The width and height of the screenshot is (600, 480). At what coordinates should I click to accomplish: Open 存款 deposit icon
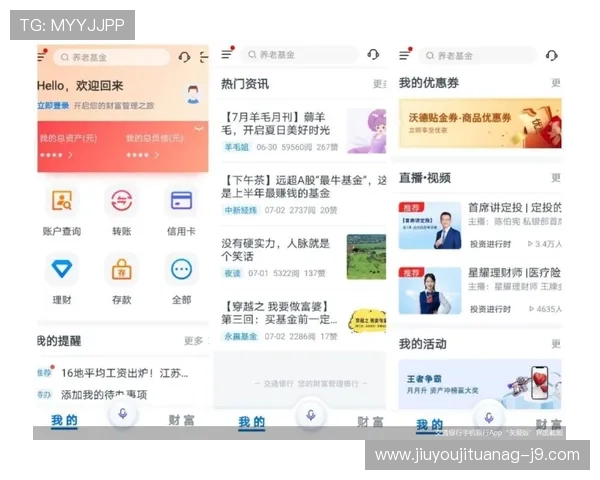click(x=122, y=269)
